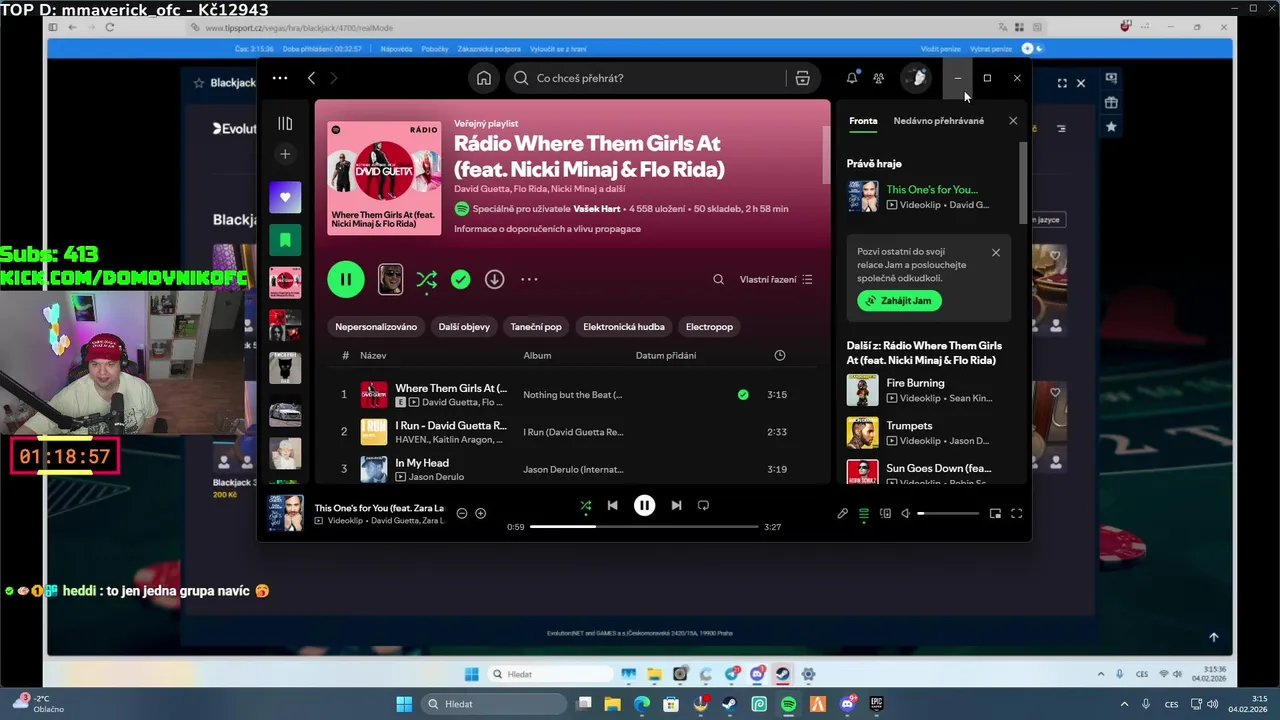Toggle playlist shuffle next to preview thumbnail
This screenshot has height=720, width=1280.
click(x=427, y=280)
